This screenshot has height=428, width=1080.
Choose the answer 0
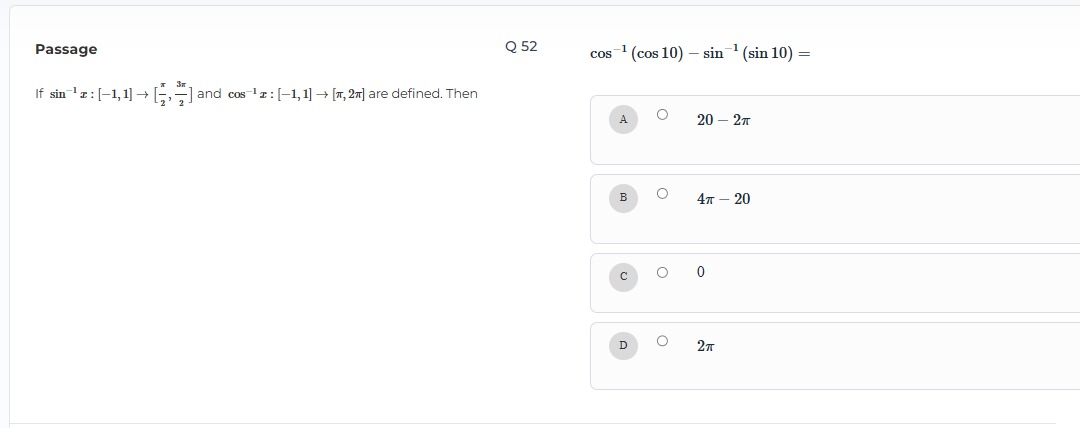(700, 272)
